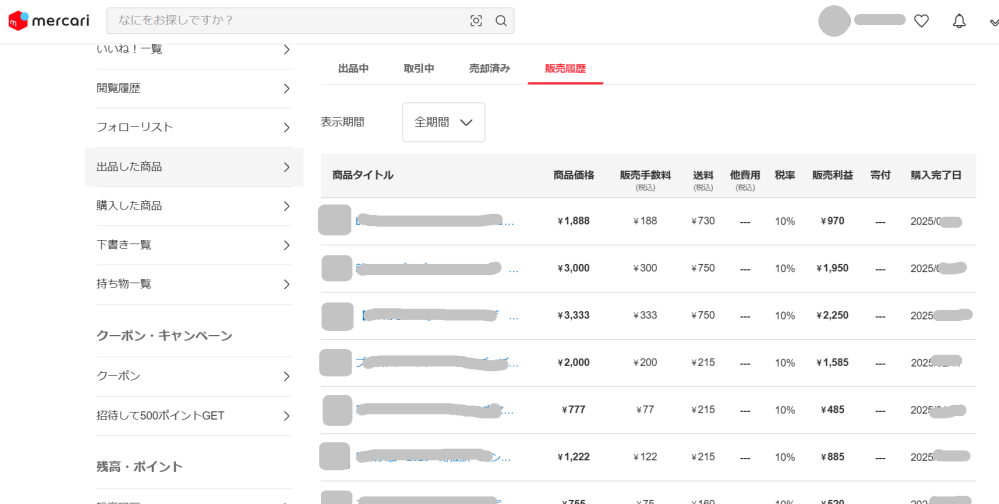This screenshot has height=504, width=999.
Task: Click thumbnail of ¥1,888 item
Action: tap(334, 220)
